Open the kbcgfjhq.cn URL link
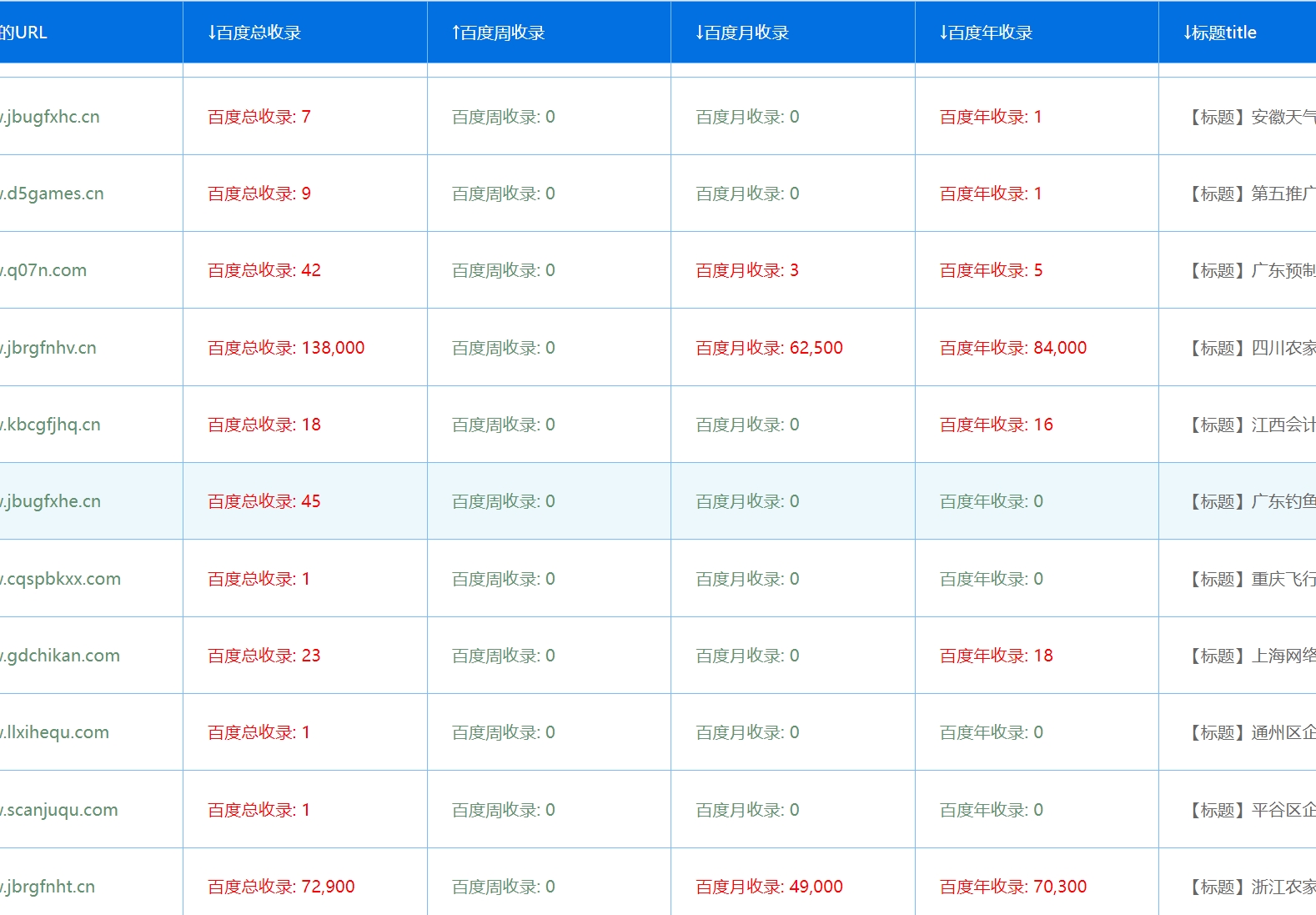Image resolution: width=1316 pixels, height=915 pixels. (50, 425)
